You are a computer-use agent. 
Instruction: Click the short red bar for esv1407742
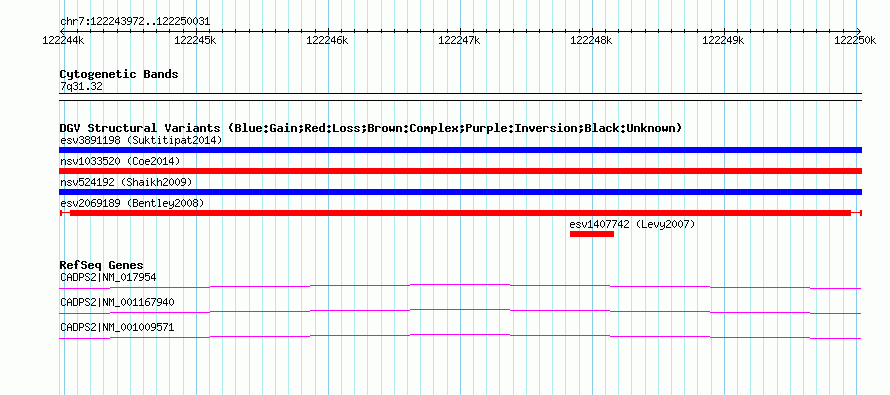592,234
